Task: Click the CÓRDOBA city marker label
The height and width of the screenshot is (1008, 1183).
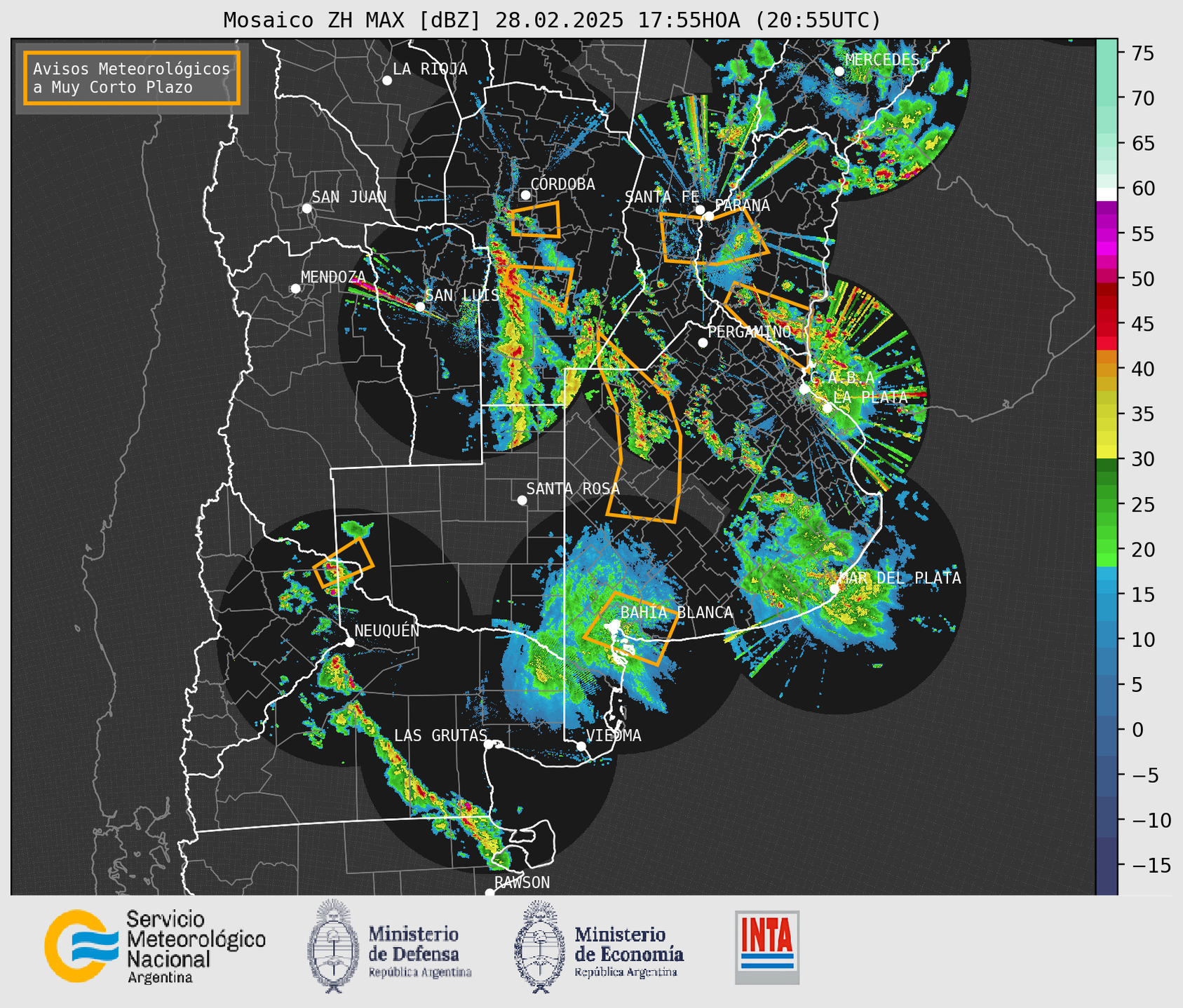Action: coord(562,184)
